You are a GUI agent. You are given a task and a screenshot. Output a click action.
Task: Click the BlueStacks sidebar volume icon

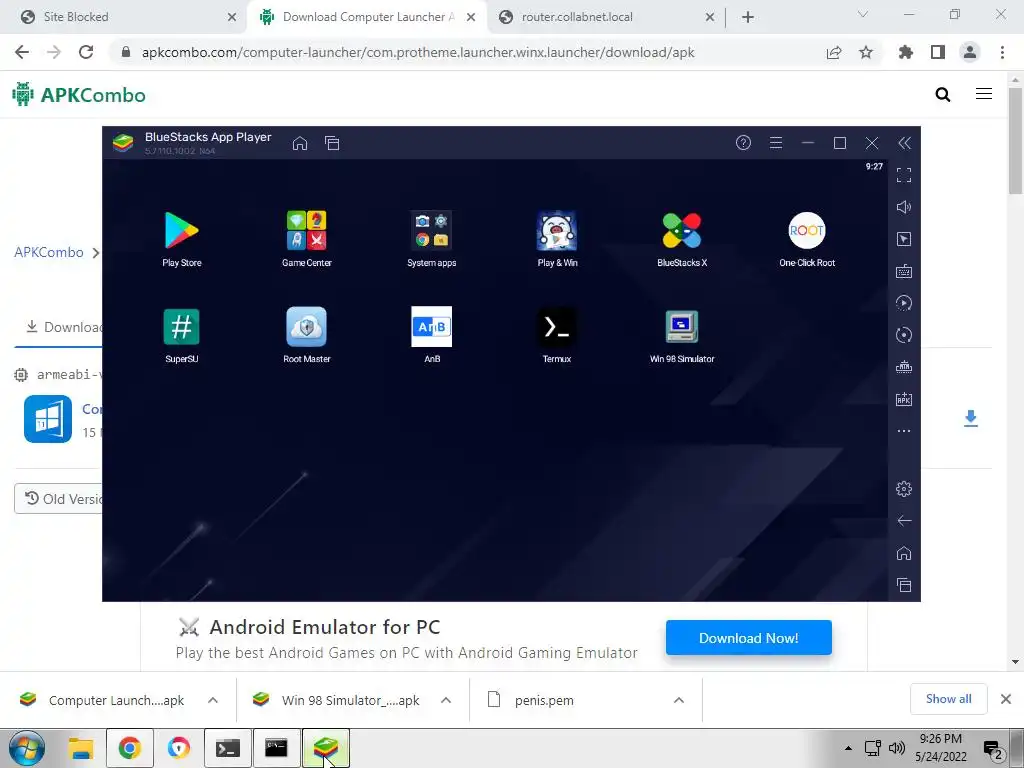[x=904, y=207]
